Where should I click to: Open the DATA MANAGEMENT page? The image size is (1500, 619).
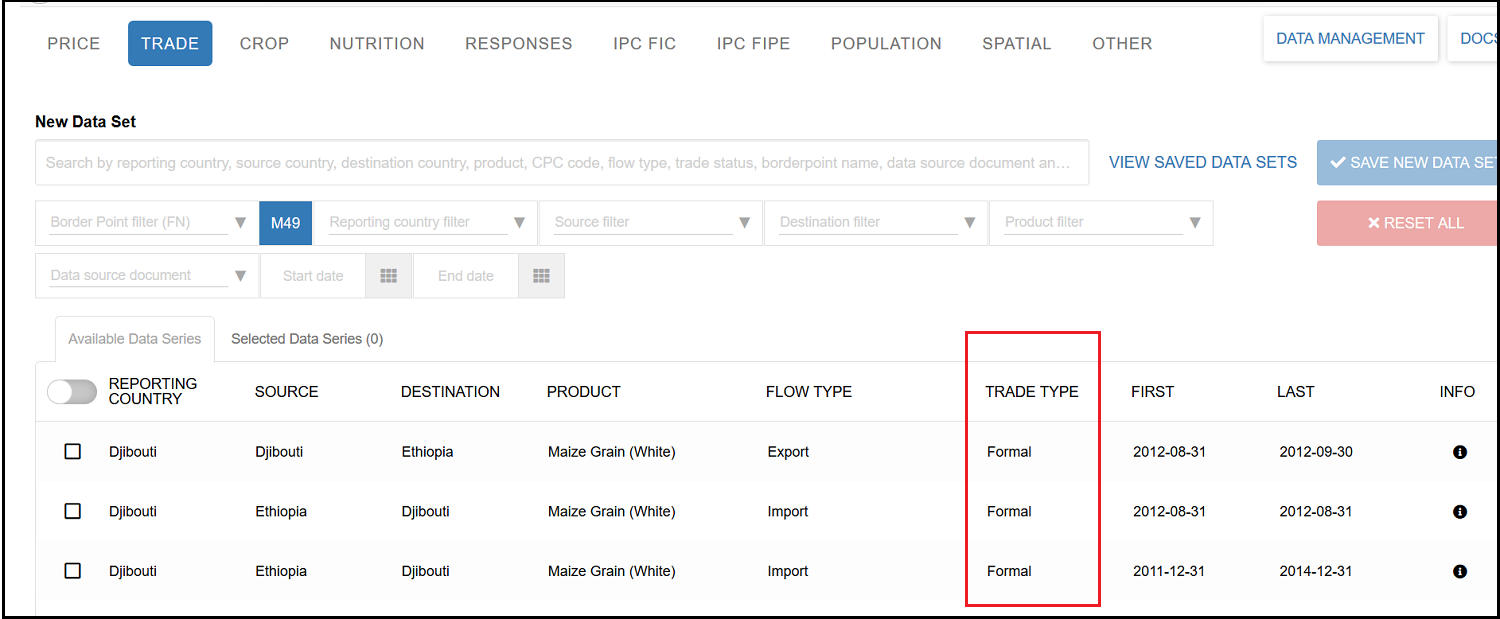(x=1350, y=39)
